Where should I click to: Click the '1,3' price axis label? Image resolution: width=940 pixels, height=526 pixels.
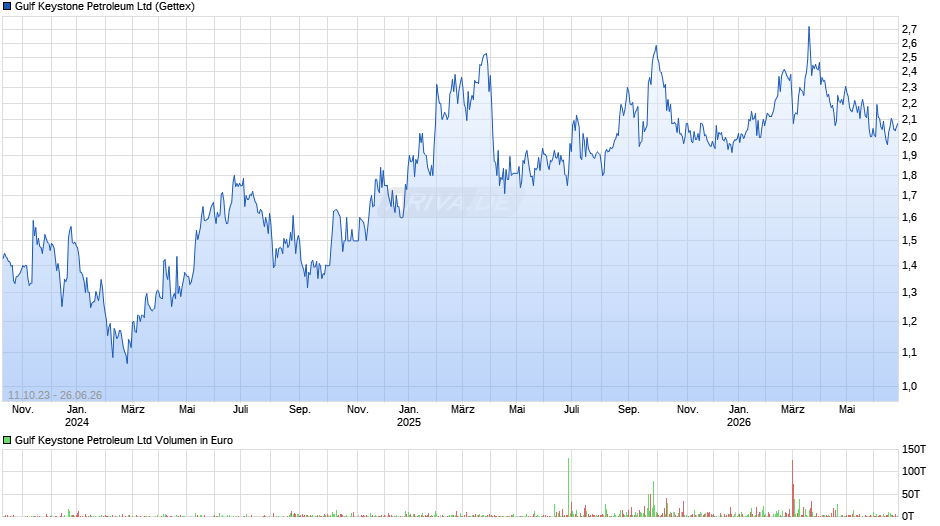[909, 293]
